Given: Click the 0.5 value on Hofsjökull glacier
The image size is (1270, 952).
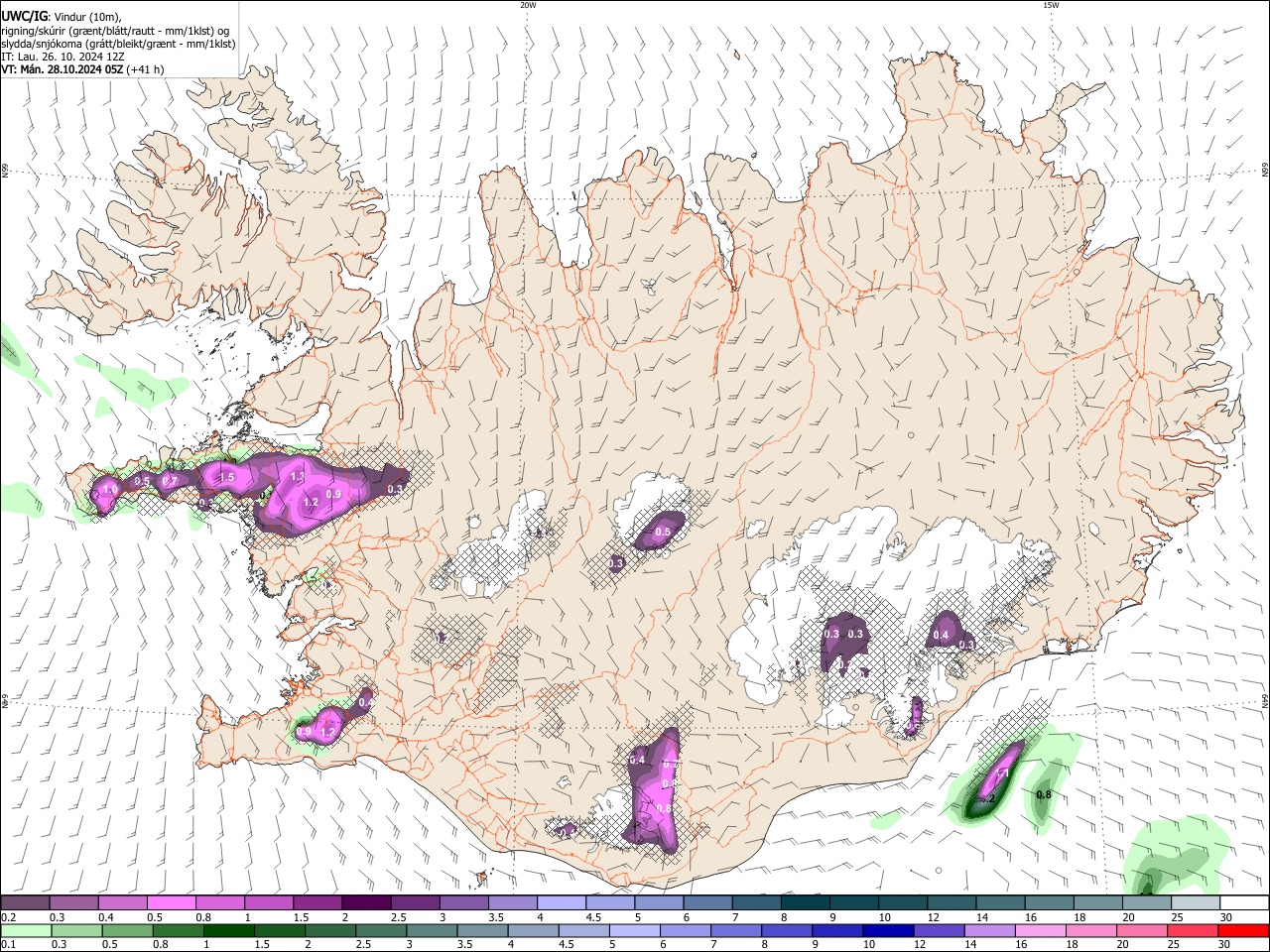Looking at the screenshot, I should 663,533.
